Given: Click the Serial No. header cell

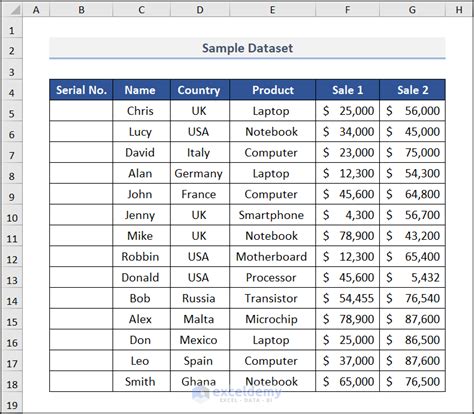Looking at the screenshot, I should click(81, 90).
